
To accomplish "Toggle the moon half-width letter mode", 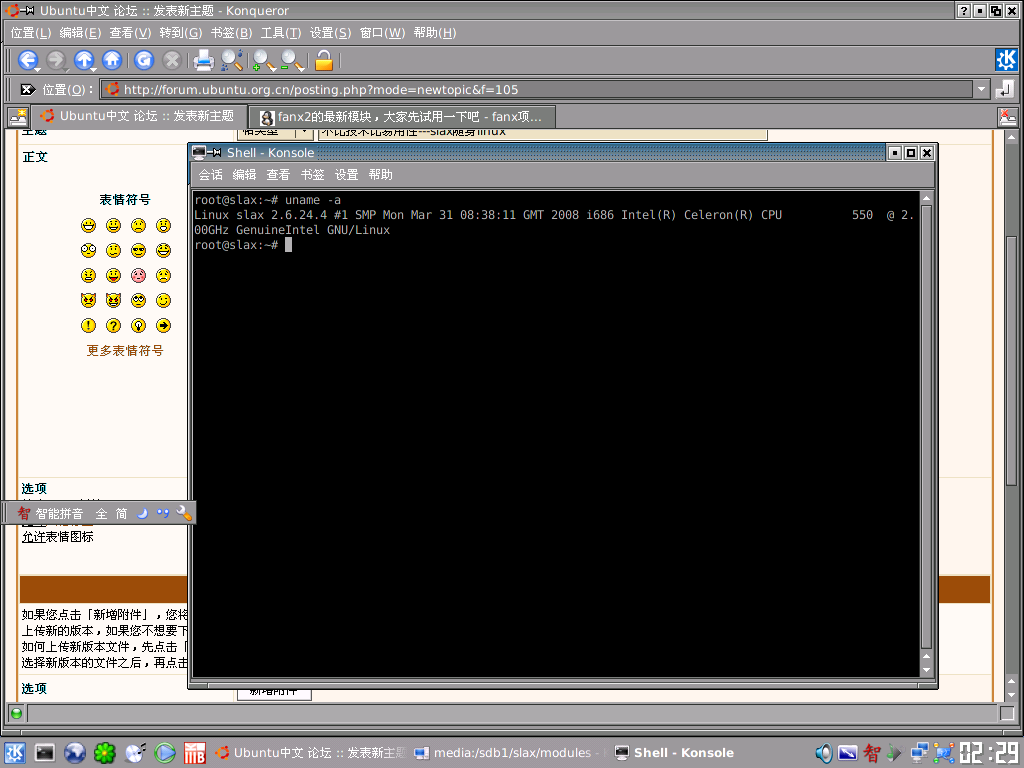I will pyautogui.click(x=142, y=513).
